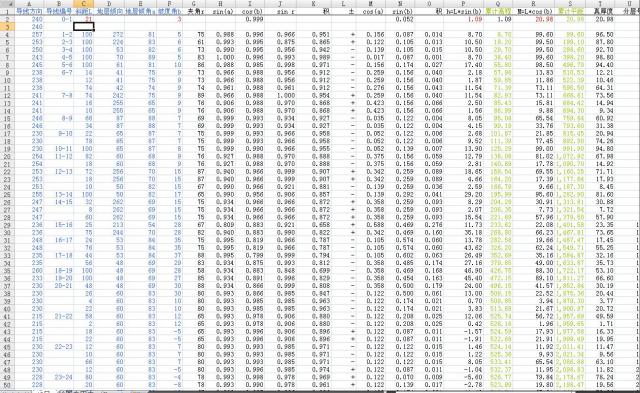
Task: Select row 50 header
Action: [x=7, y=384]
